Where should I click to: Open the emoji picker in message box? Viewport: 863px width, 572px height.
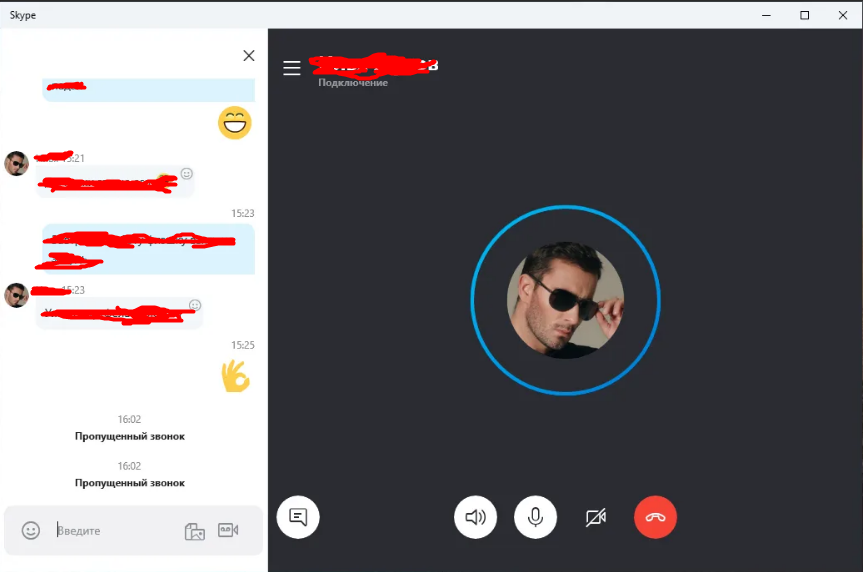31,530
